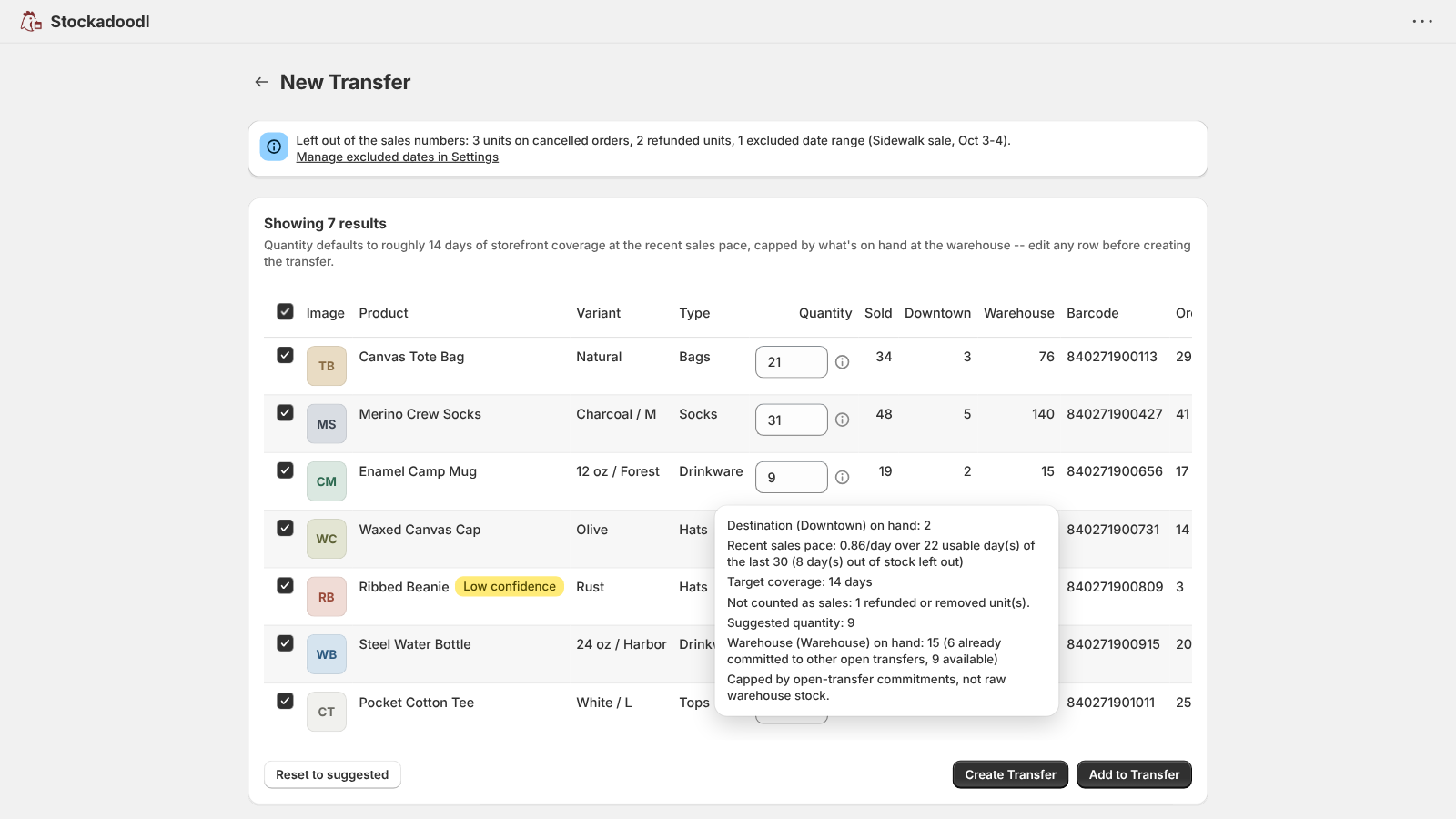Click the Sold column header
The height and width of the screenshot is (819, 1456).
point(878,313)
